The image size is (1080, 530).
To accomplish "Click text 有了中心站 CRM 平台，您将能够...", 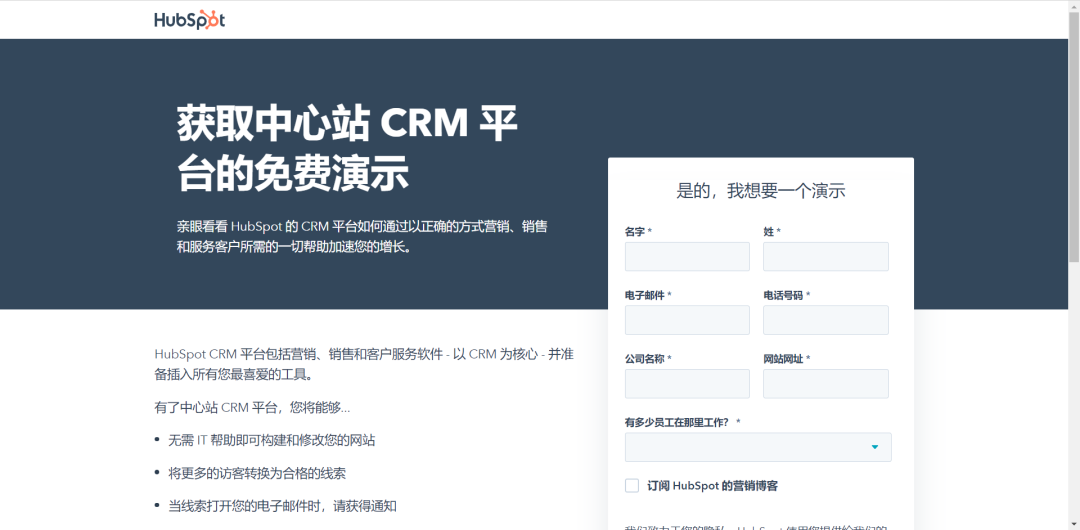I will (252, 407).
